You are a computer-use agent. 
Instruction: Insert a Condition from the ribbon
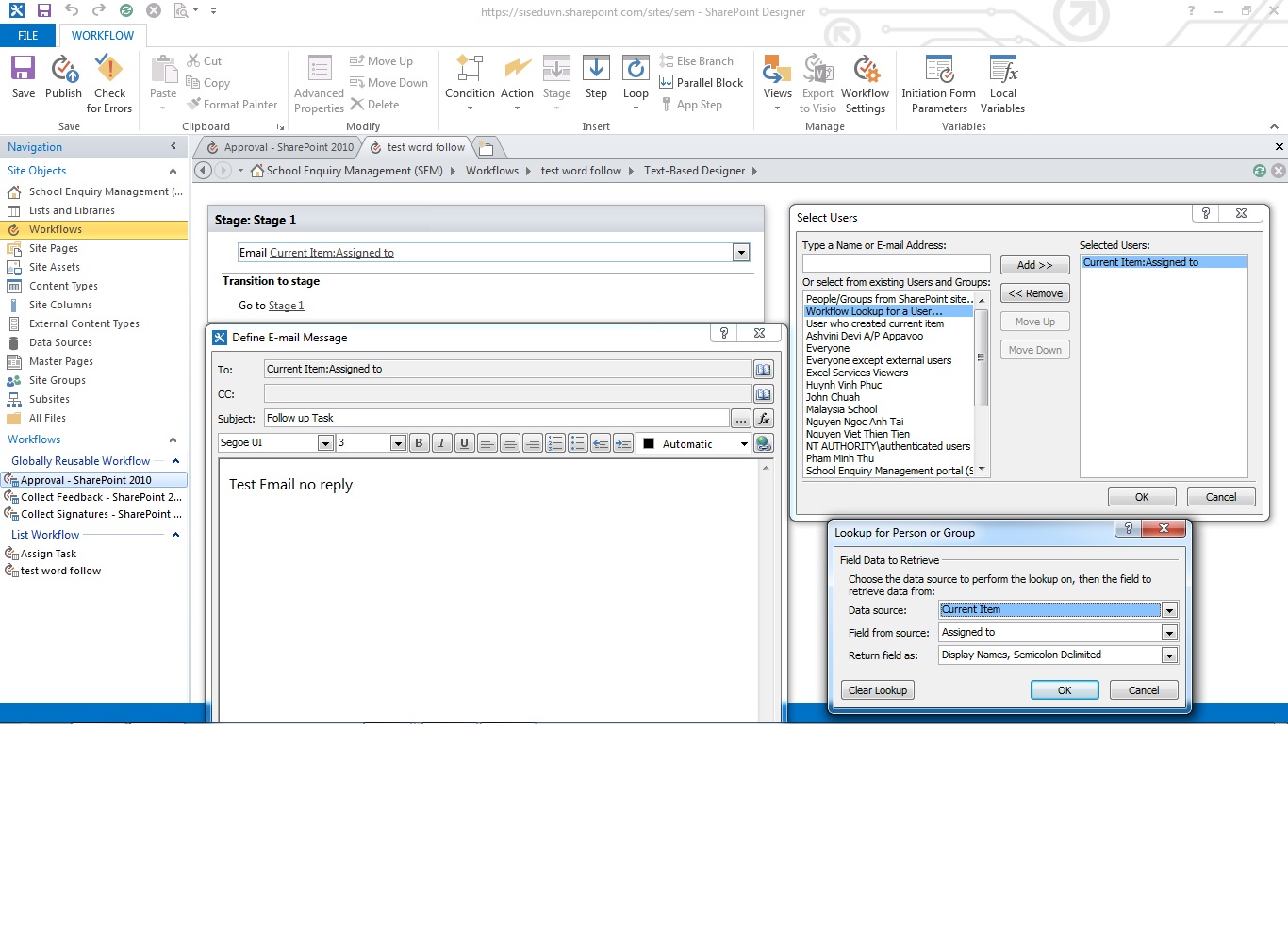pyautogui.click(x=470, y=83)
